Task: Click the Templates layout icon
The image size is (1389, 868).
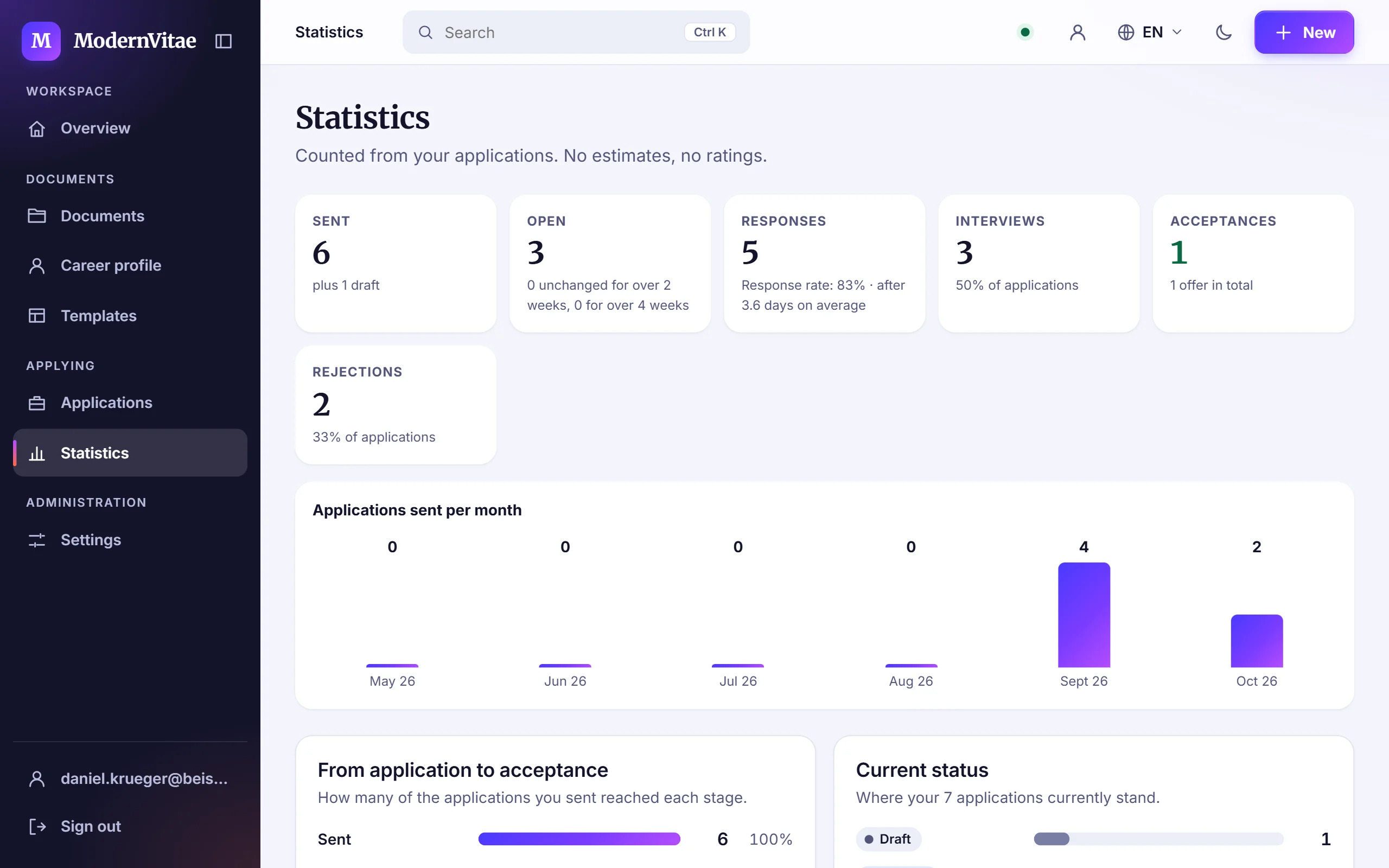Action: (37, 316)
